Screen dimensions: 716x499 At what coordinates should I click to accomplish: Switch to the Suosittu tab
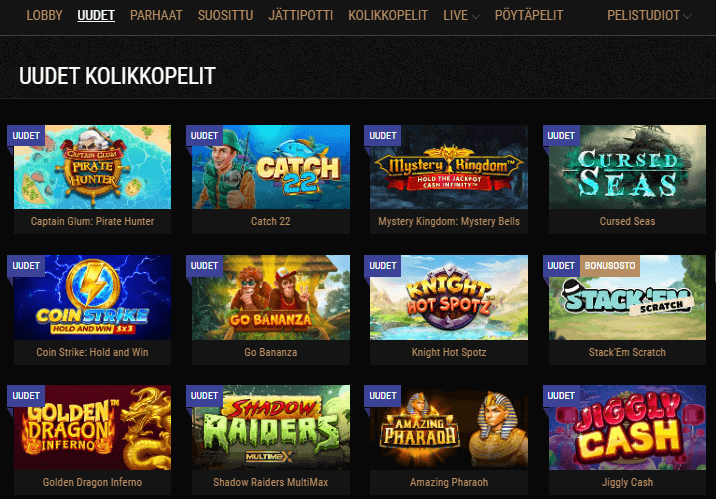pos(226,16)
